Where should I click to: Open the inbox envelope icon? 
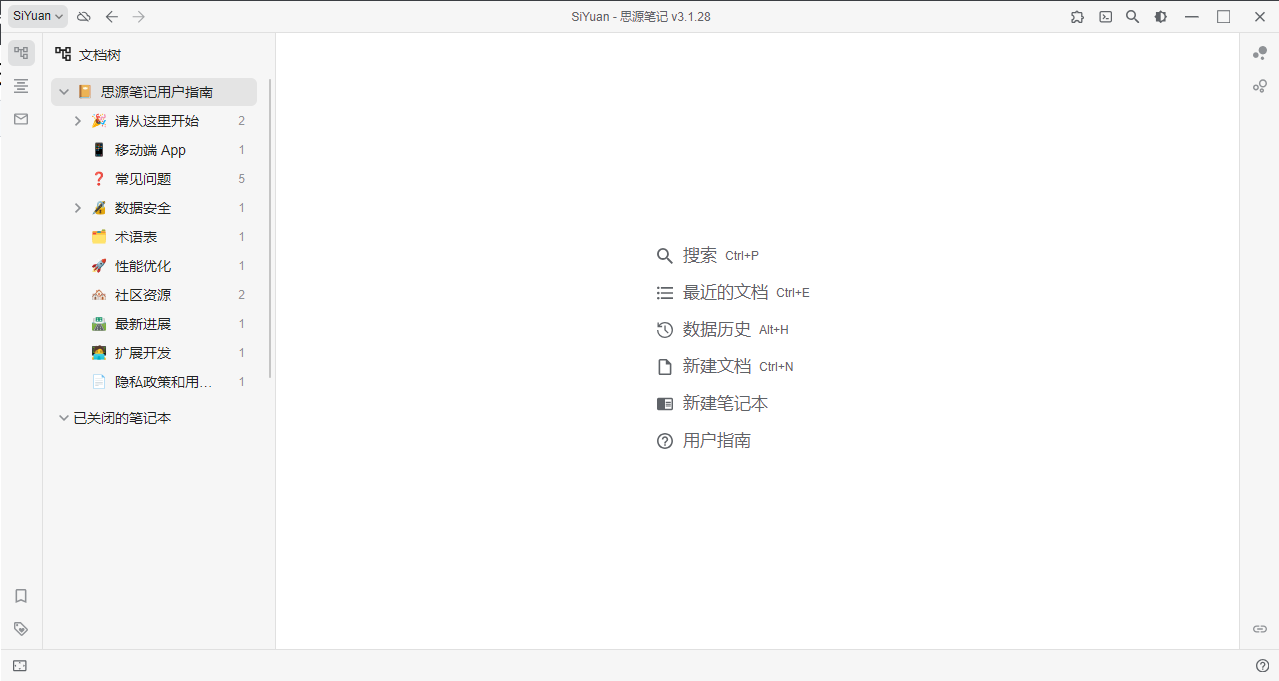pyautogui.click(x=21, y=119)
